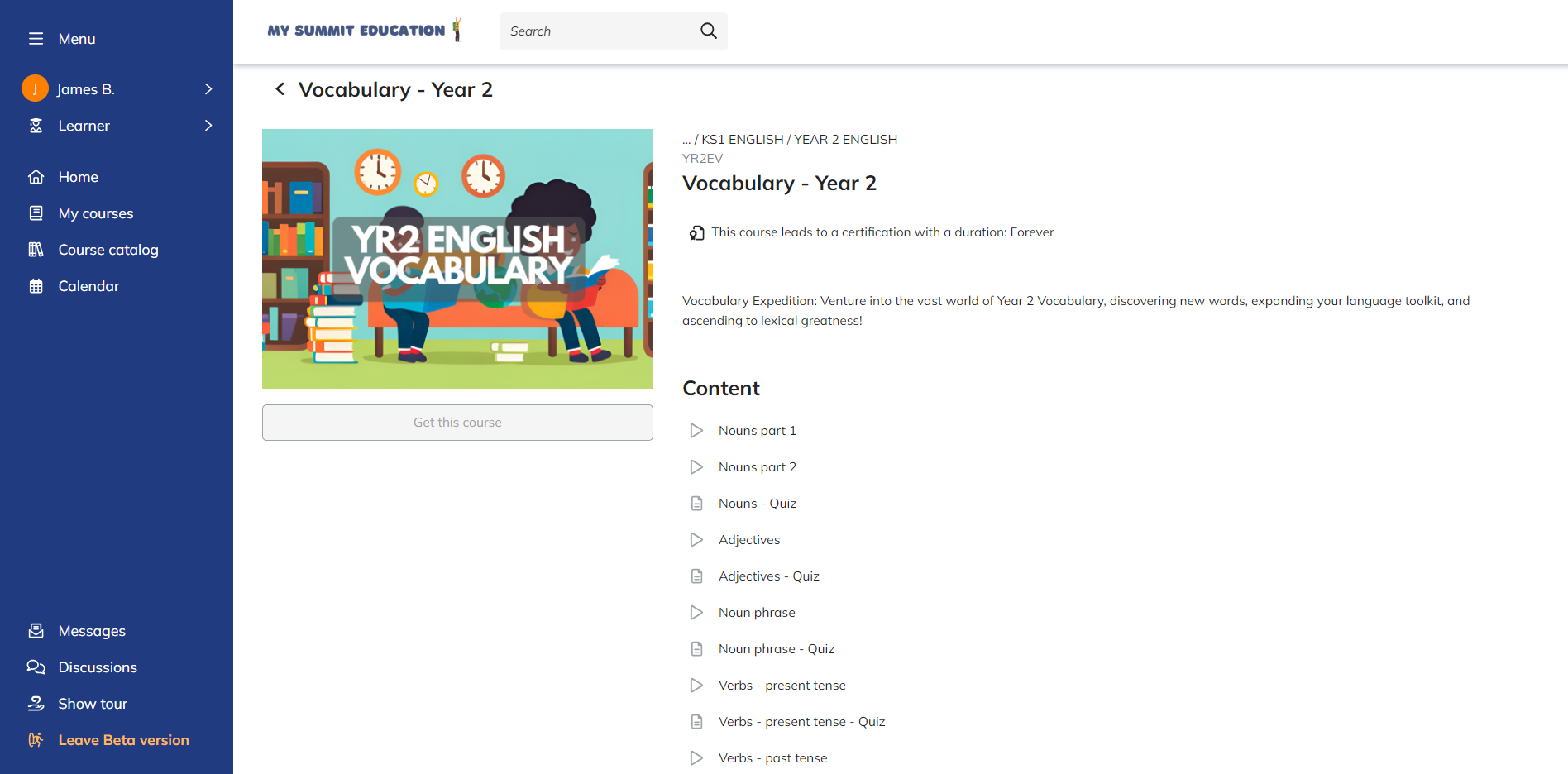Open Messages from the sidebar icon
Viewport: 1568px width, 774px height.
[36, 631]
